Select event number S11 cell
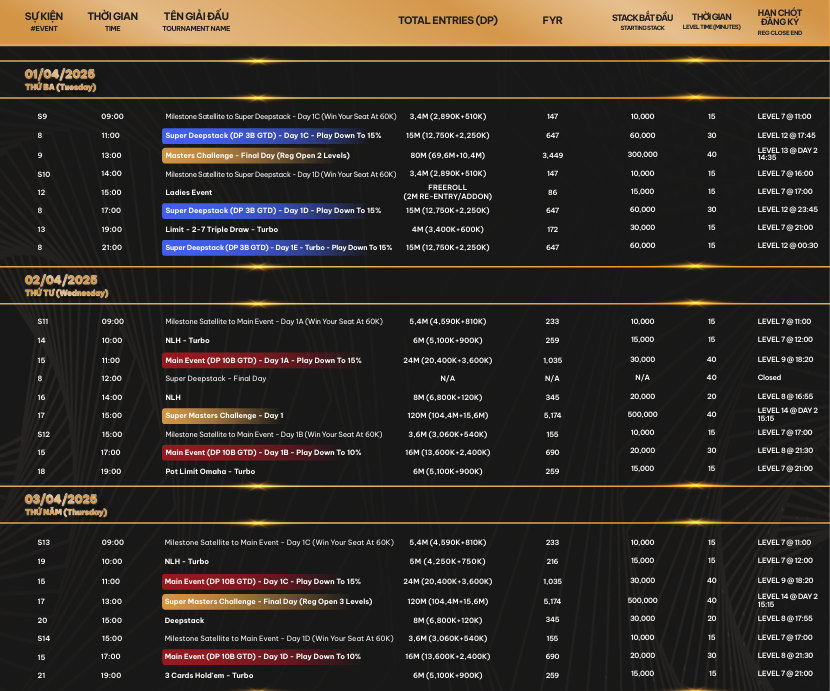 click(x=43, y=321)
